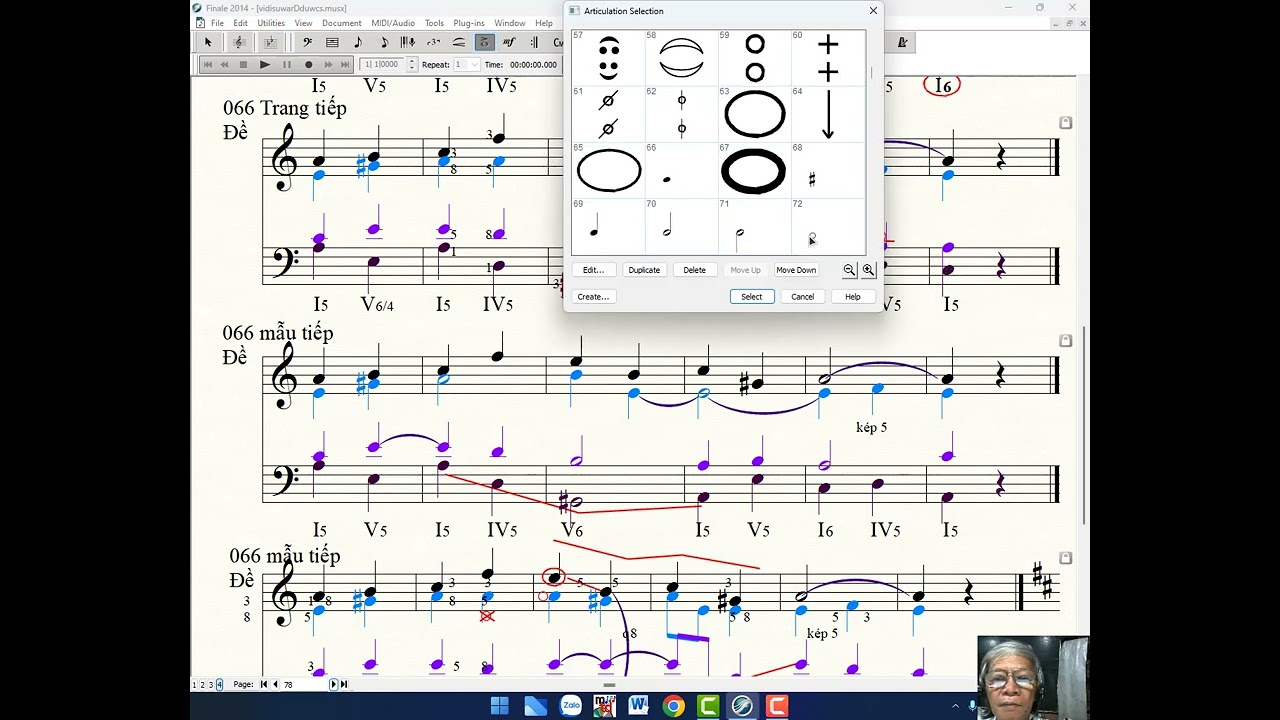Select articulation 58 symbol
This screenshot has width=1280, height=720.
tap(681, 58)
